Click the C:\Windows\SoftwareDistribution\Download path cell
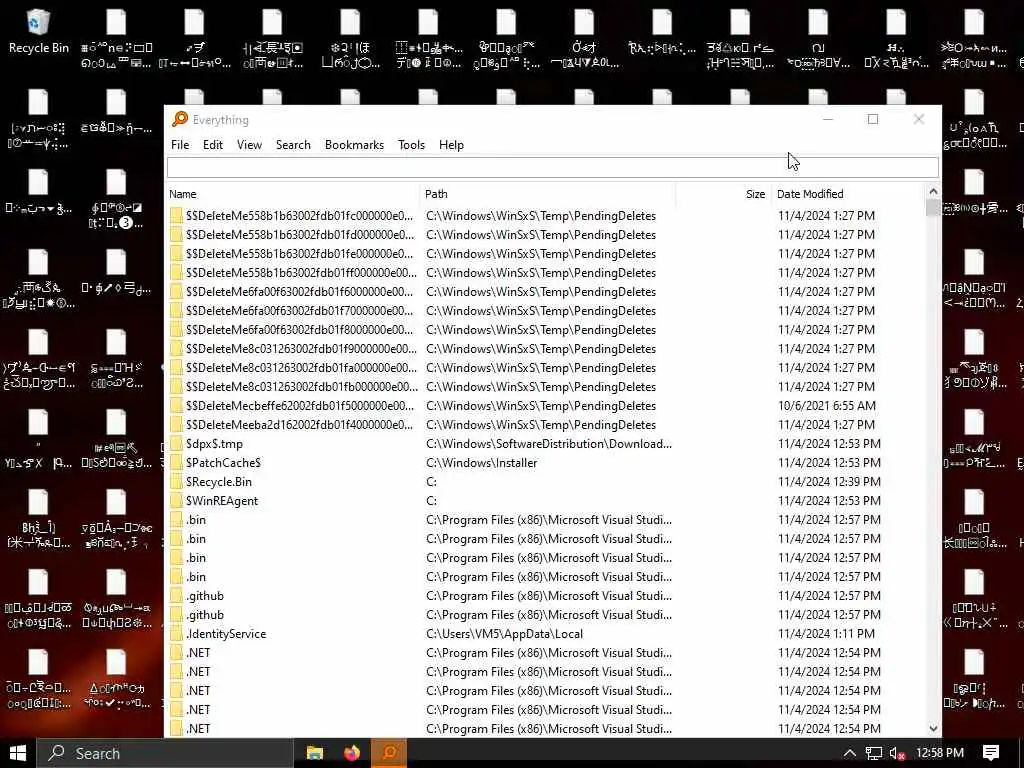Screen dimensions: 1024x768 pyautogui.click(x=549, y=444)
